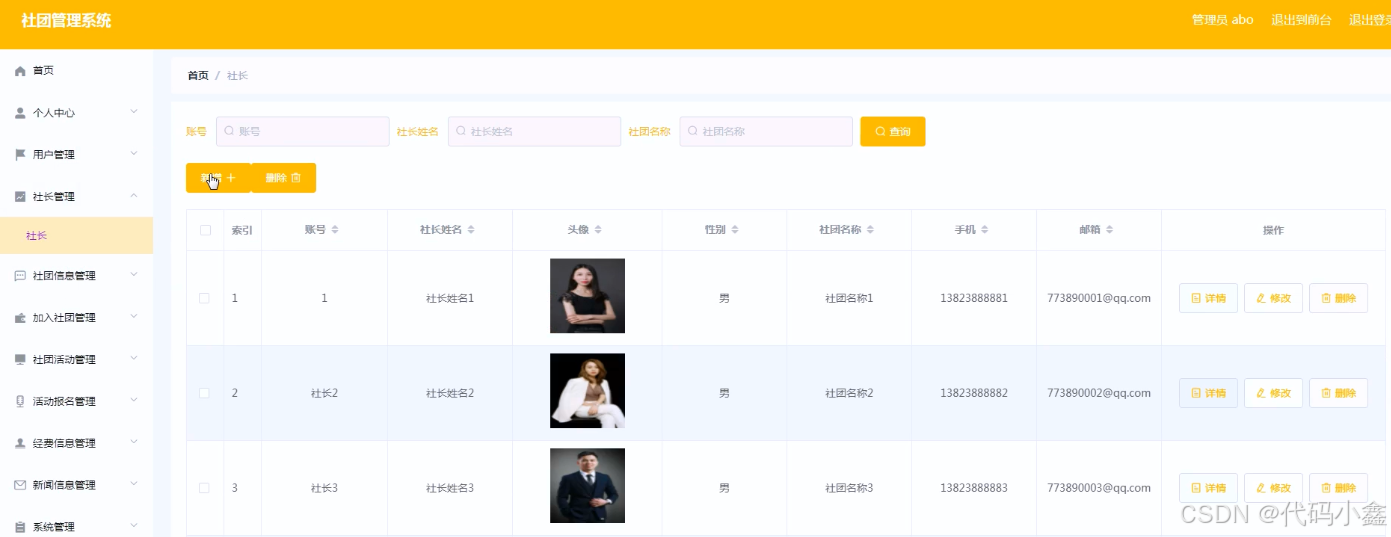Click the search icon inside 社长姓名 field

coord(461,131)
